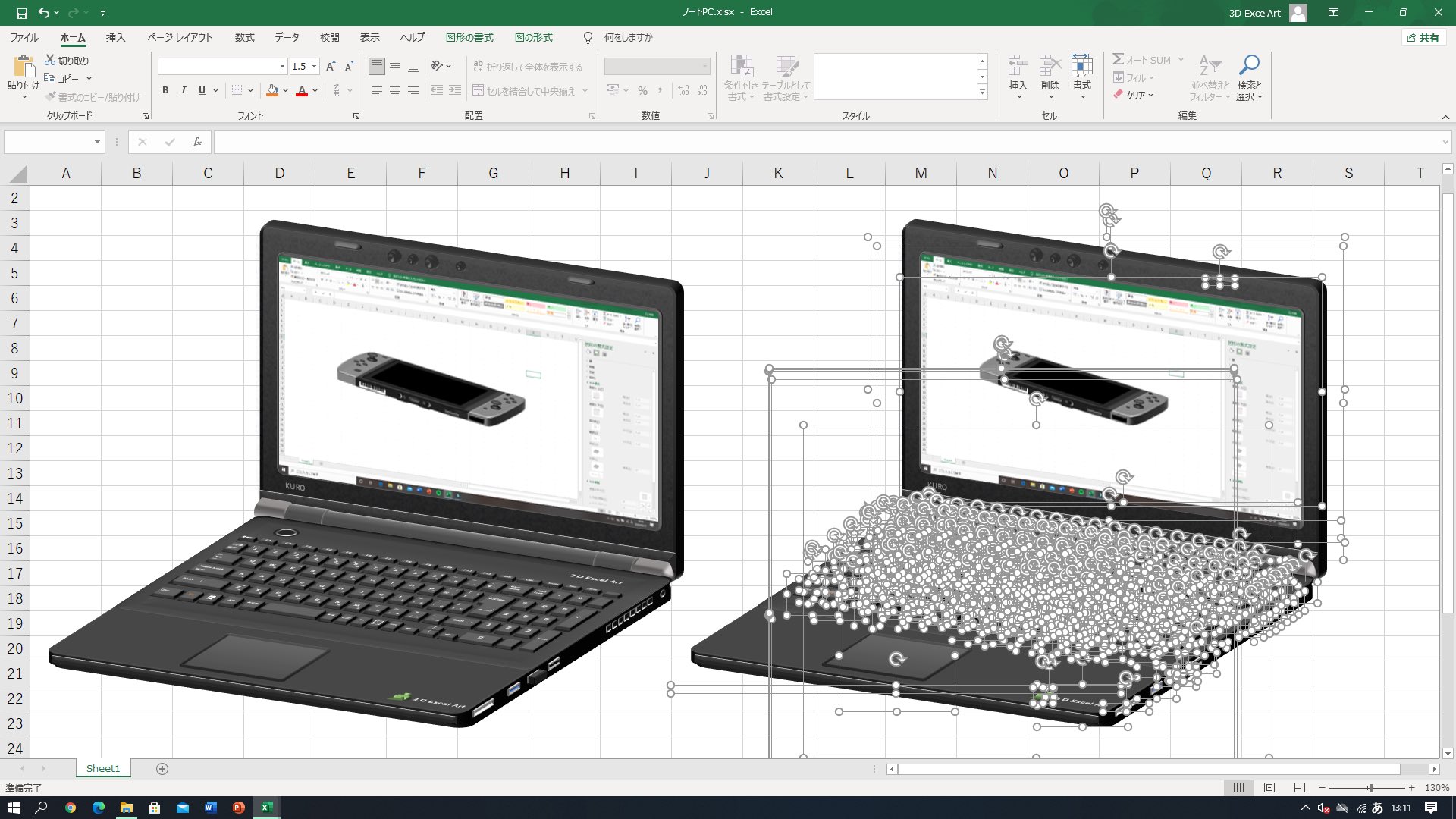
Task: Click the Paste clipboard icon
Action: click(24, 67)
